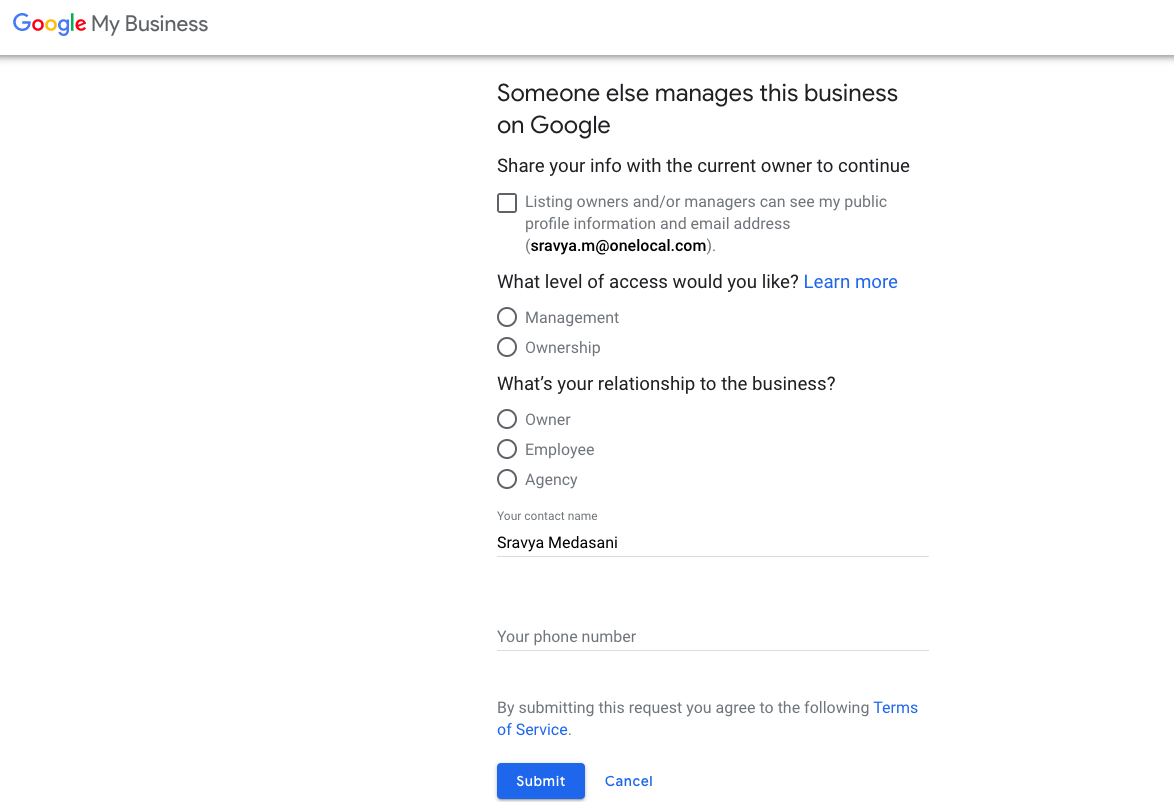Click the 'Someone else manages this business' heading
1174x802 pixels.
tap(697, 108)
